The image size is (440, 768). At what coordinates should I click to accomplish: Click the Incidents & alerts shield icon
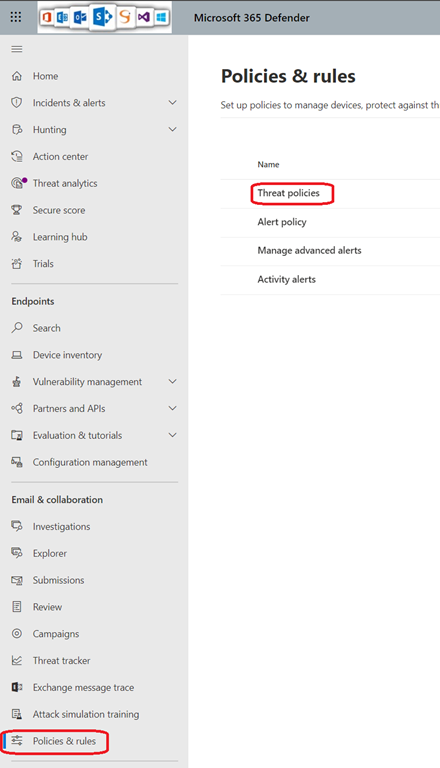17,103
